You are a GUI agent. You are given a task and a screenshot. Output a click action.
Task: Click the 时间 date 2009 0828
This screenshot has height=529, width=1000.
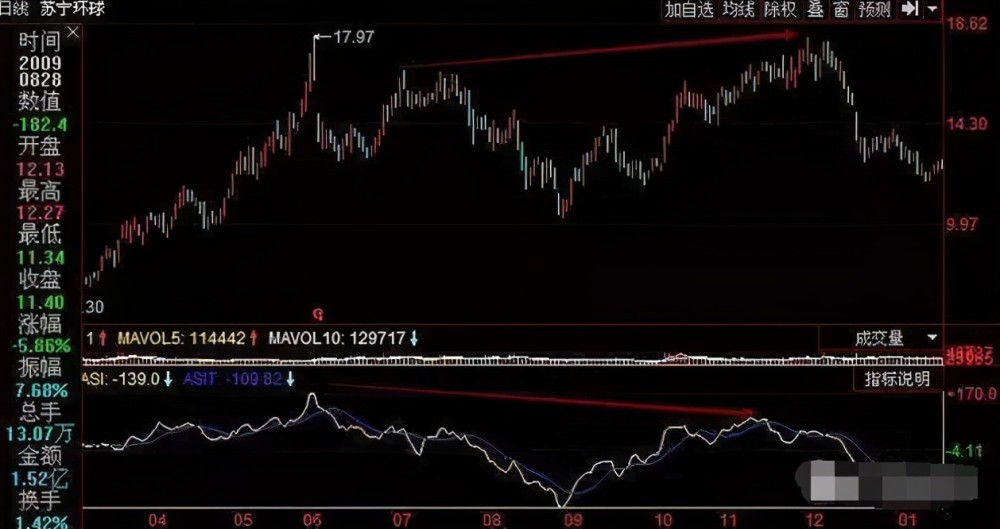[x=40, y=71]
